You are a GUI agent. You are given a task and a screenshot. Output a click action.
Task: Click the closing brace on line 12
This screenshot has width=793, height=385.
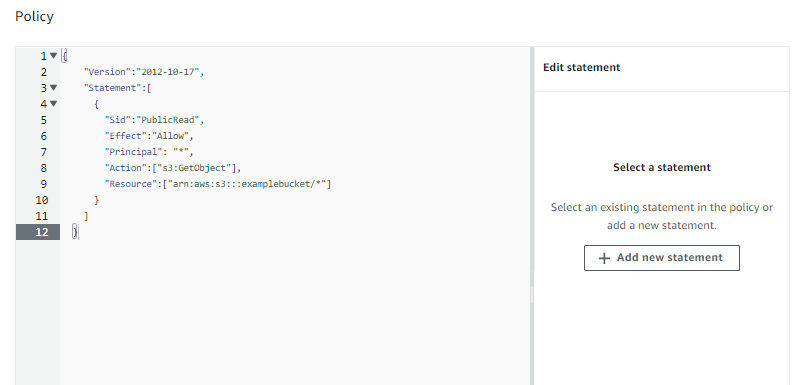click(x=75, y=232)
